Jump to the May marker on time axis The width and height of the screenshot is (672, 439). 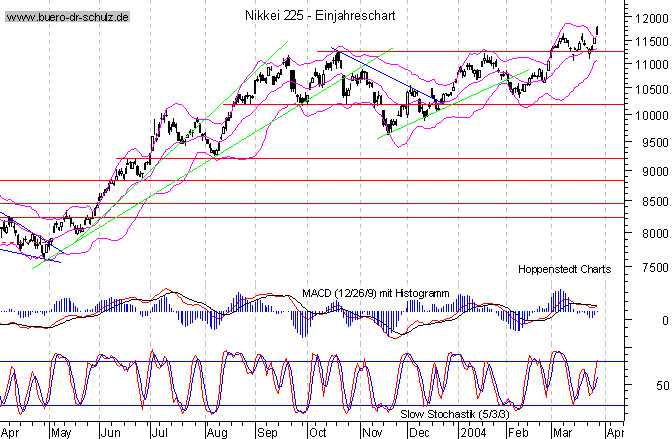tap(61, 431)
